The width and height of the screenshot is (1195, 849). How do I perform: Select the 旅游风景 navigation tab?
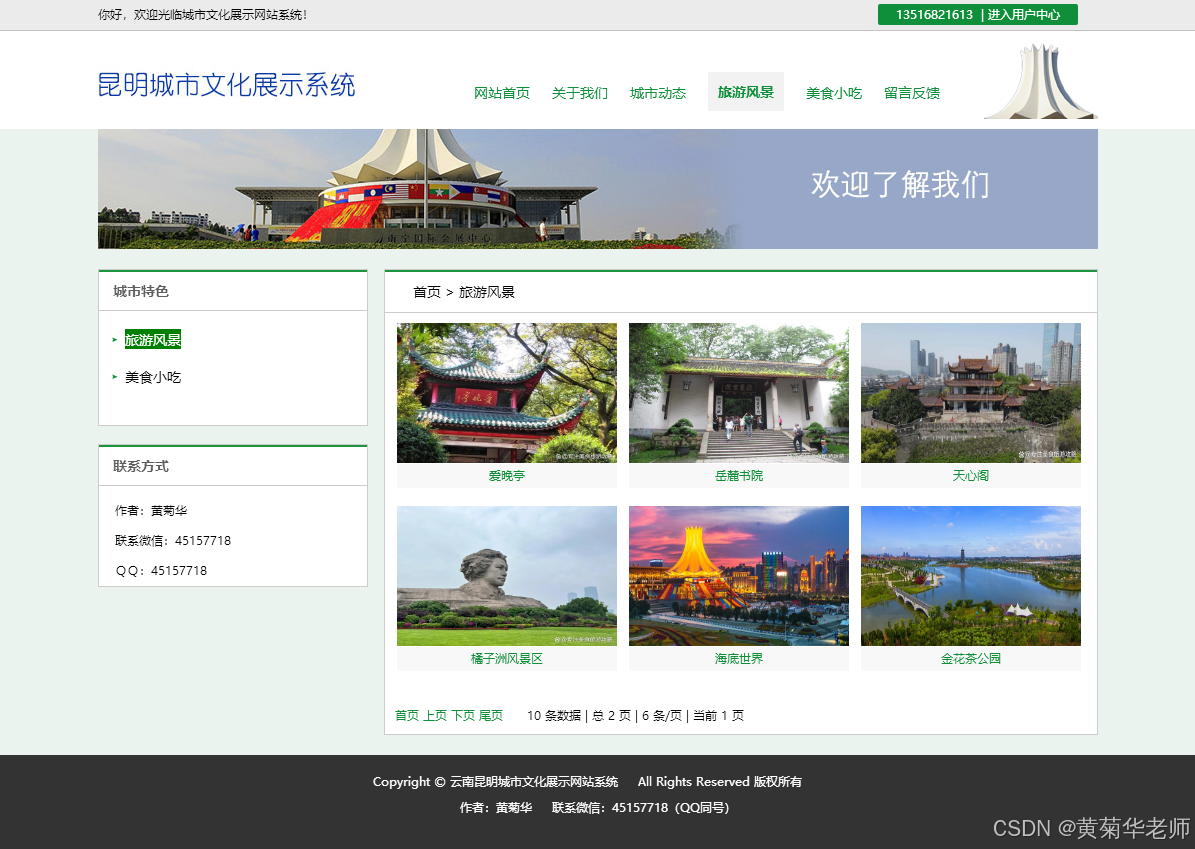coord(745,92)
